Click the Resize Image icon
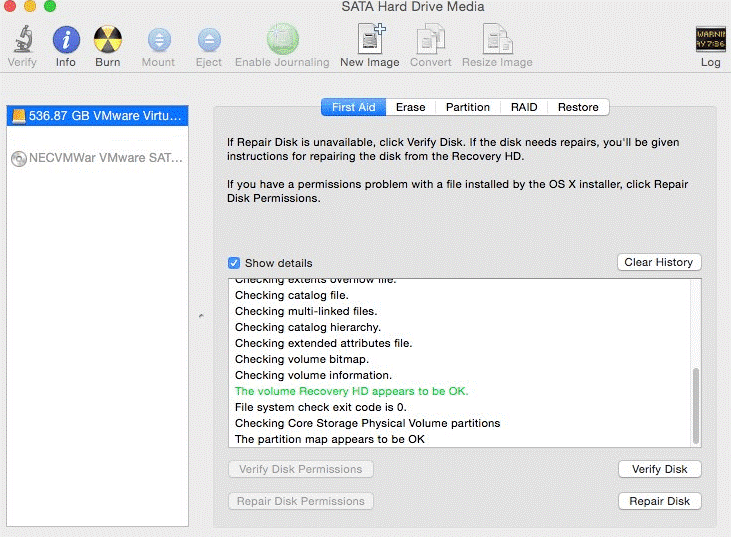Viewport: 731px width, 537px height. point(497,39)
